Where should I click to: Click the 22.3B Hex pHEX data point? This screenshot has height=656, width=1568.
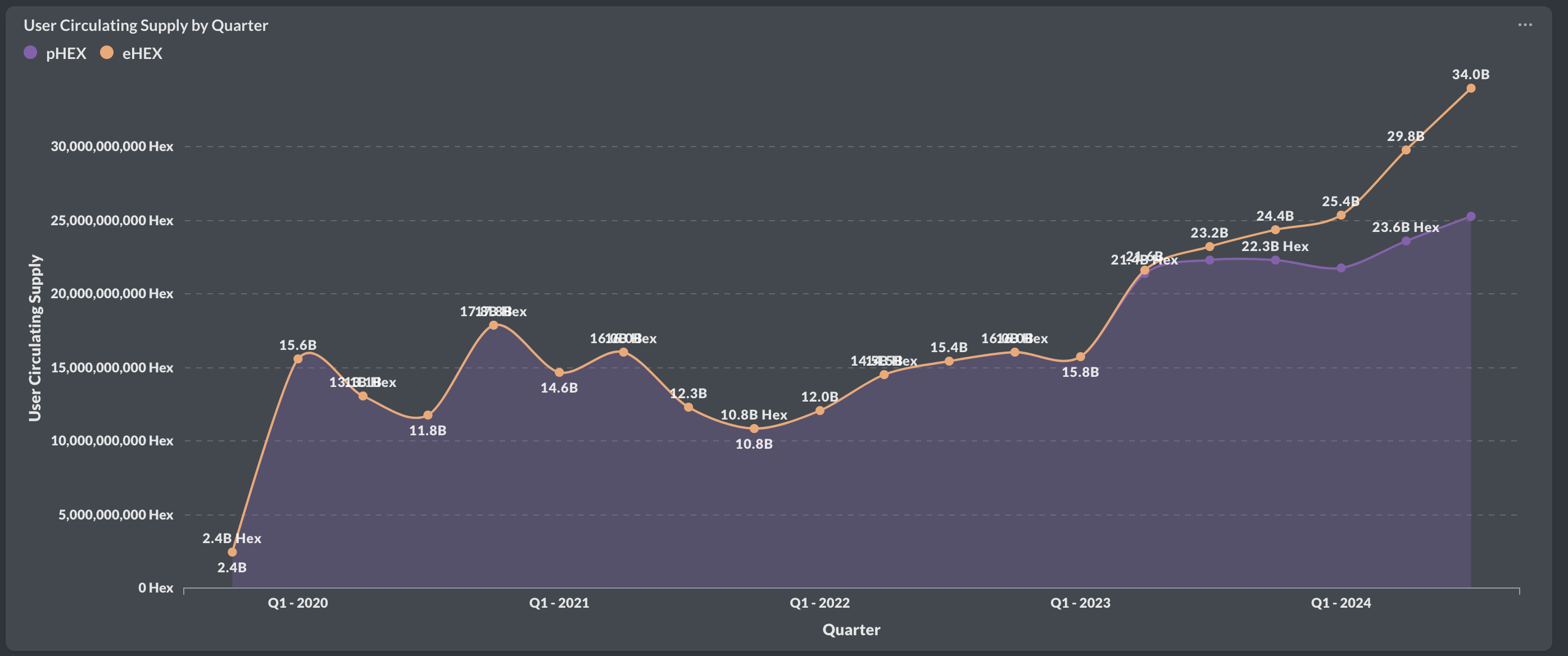pyautogui.click(x=1275, y=261)
